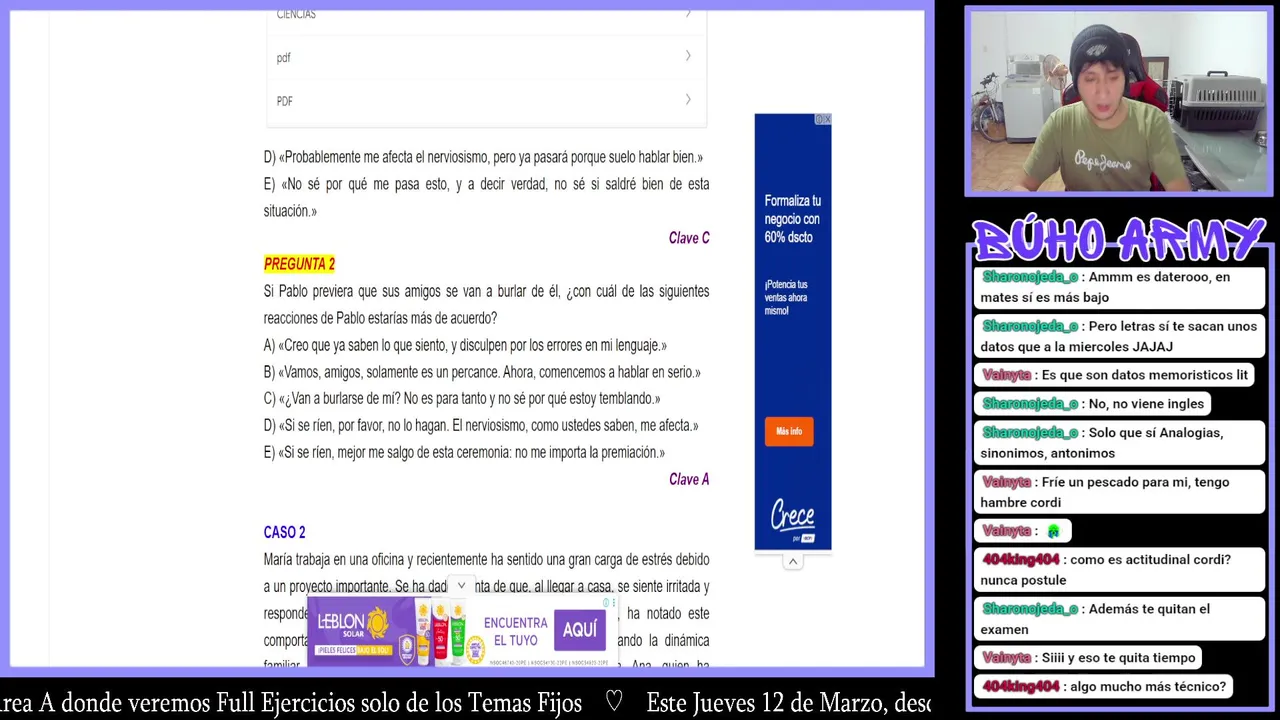Click the 'ENCUENTRA EL TUYO' ad text

515,631
